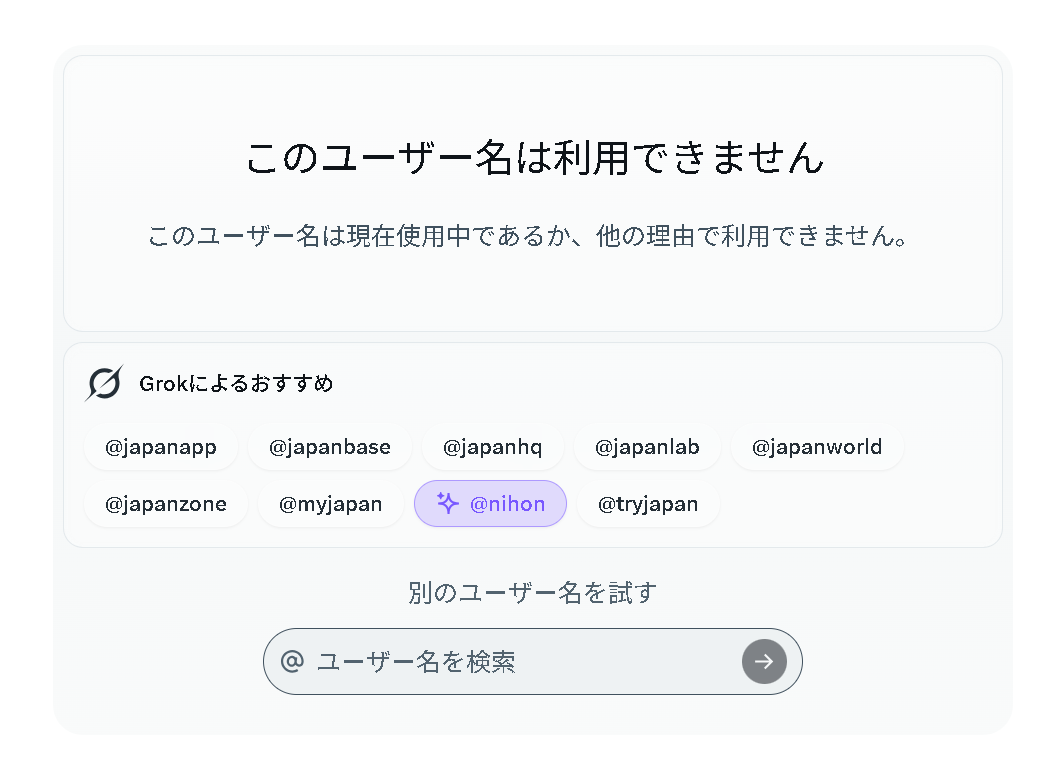Viewport: 1060px width, 759px height.
Task: Choose the @tryjapan suggestion chip
Action: tap(648, 504)
